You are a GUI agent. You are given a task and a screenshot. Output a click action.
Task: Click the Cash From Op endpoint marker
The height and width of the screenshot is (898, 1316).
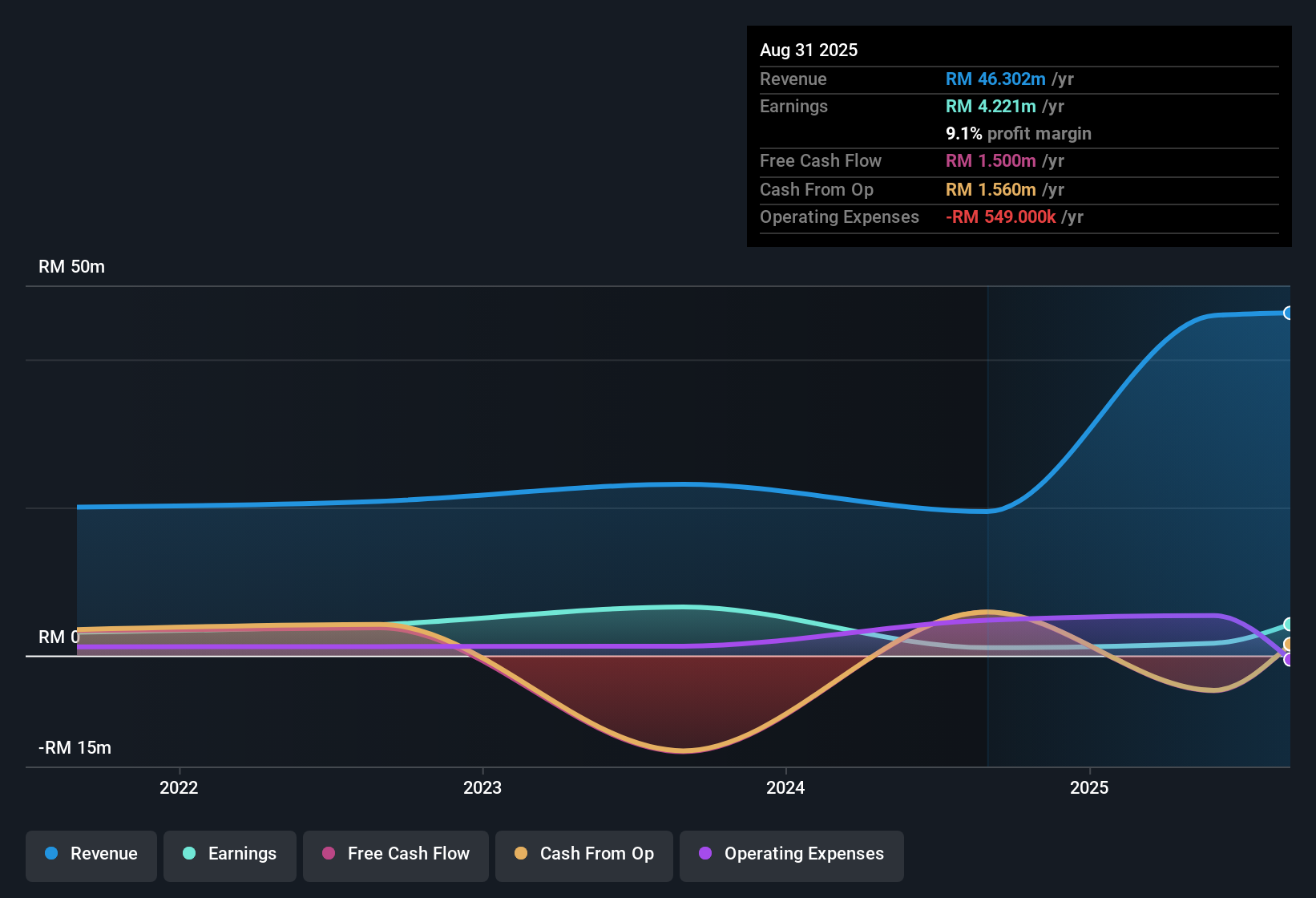(1288, 644)
